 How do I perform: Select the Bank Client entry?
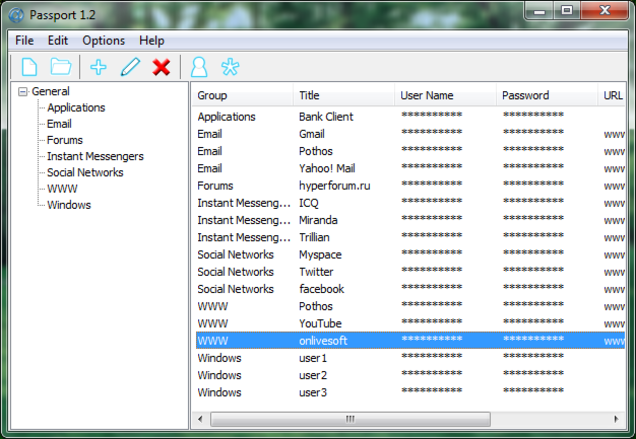[x=410, y=117]
